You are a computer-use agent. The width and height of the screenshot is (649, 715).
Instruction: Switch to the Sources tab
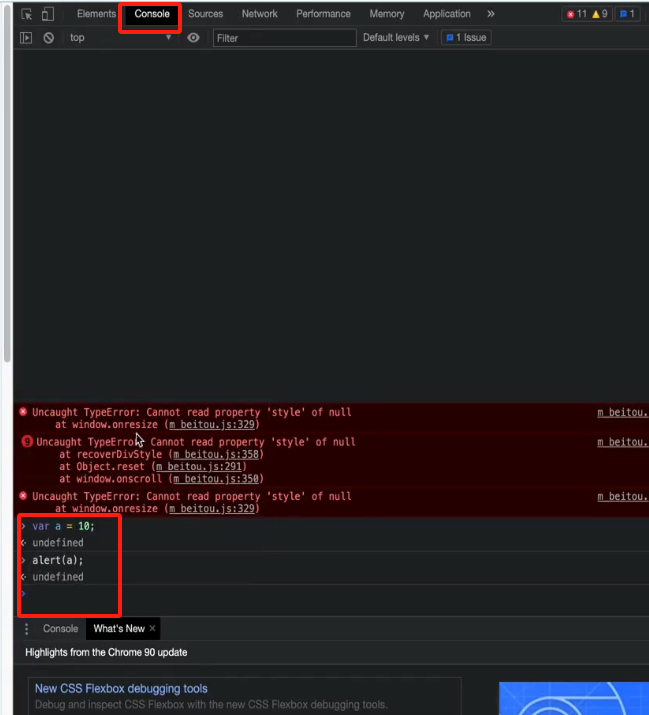click(206, 14)
